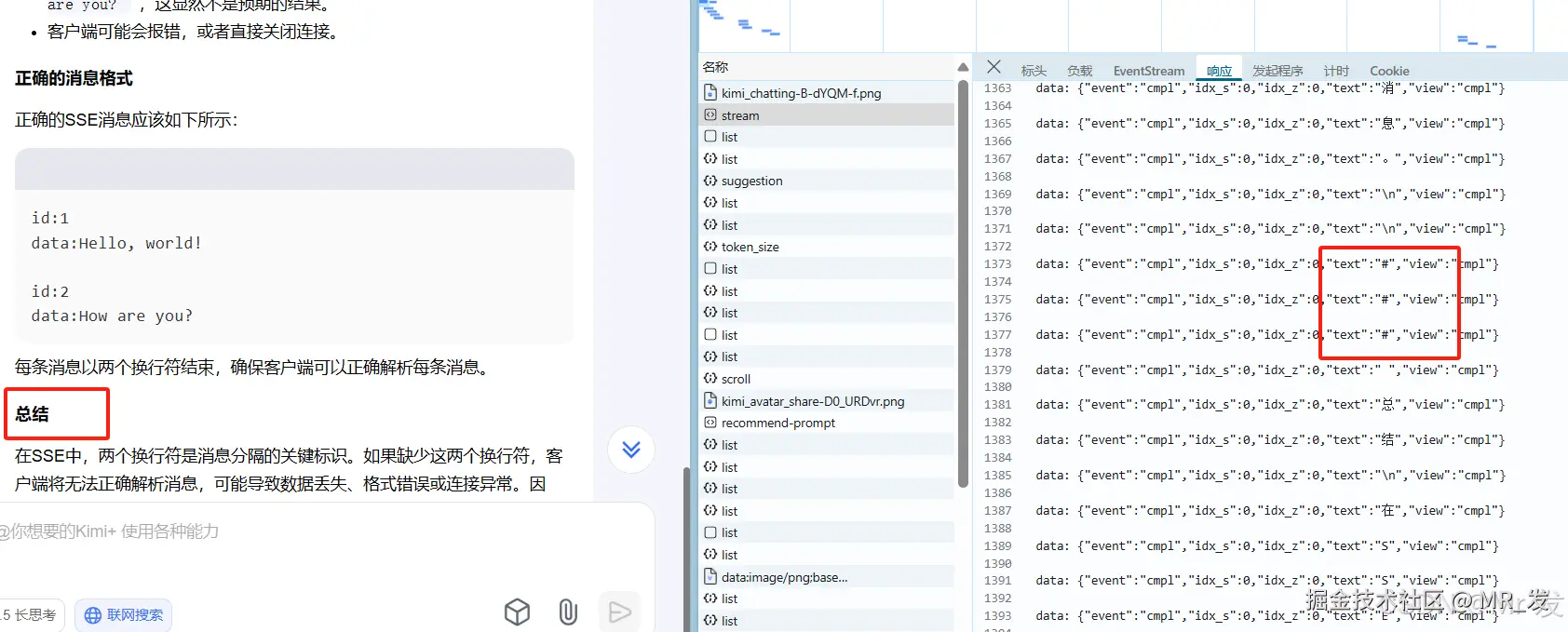This screenshot has width=1568, height=632.
Task: Open the 标头 tab
Action: coord(1034,71)
